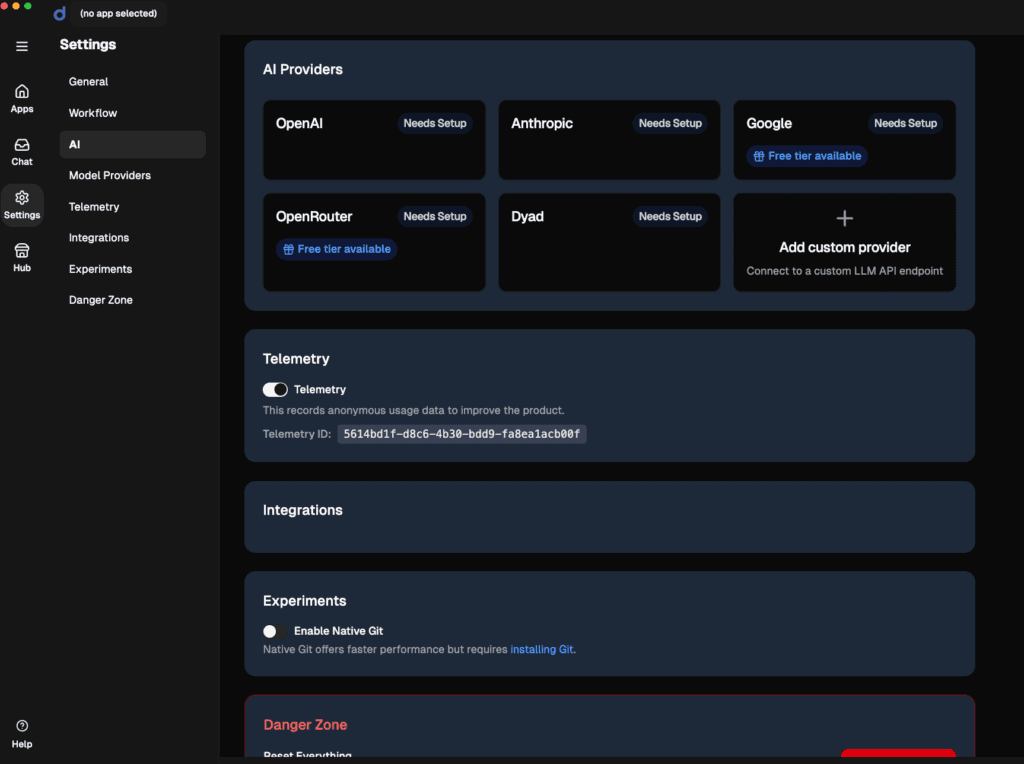
Task: Jump to Integrations in sidebar
Action: click(x=133, y=238)
